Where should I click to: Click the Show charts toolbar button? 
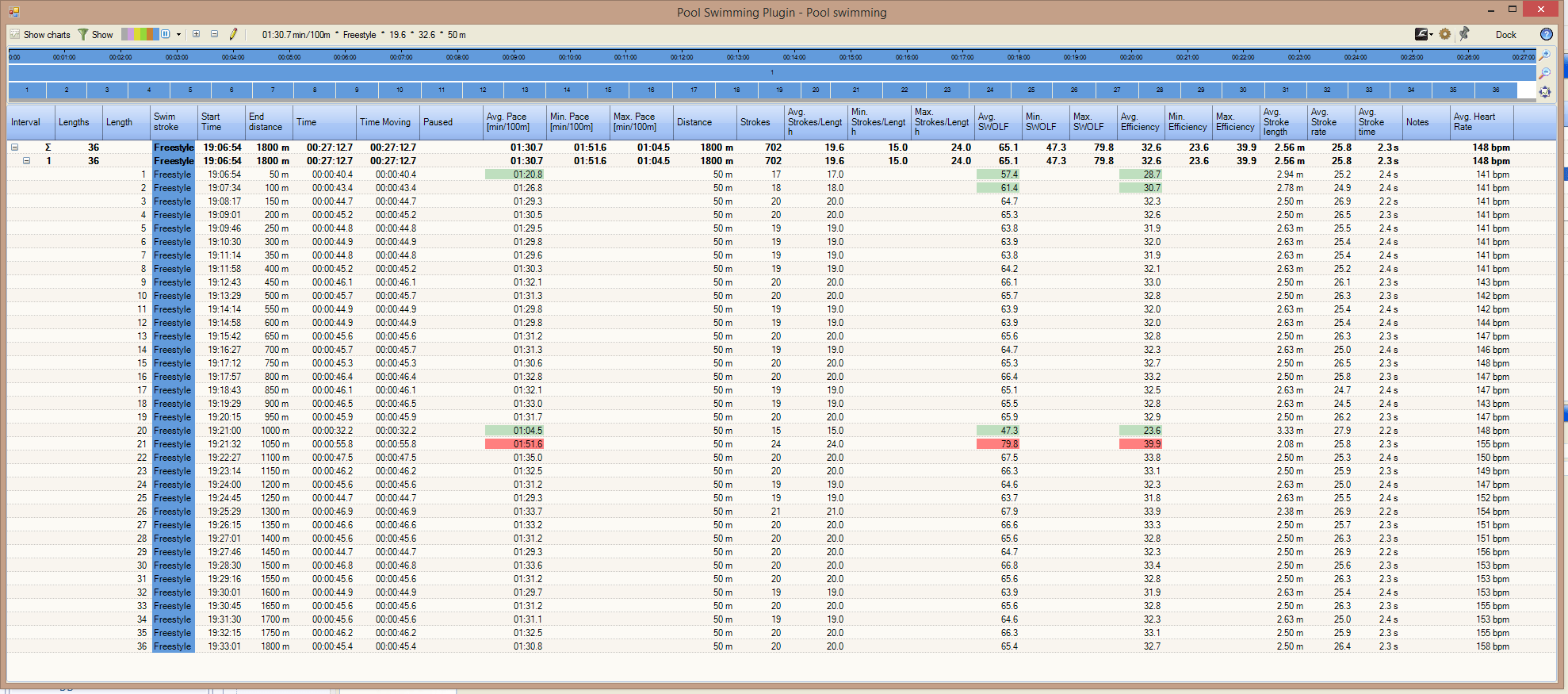pos(40,35)
